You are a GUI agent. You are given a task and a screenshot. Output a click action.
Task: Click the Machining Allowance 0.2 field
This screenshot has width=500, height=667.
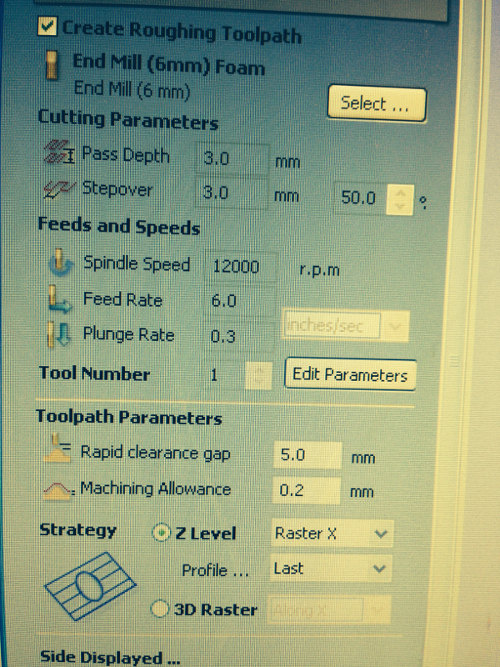point(306,490)
